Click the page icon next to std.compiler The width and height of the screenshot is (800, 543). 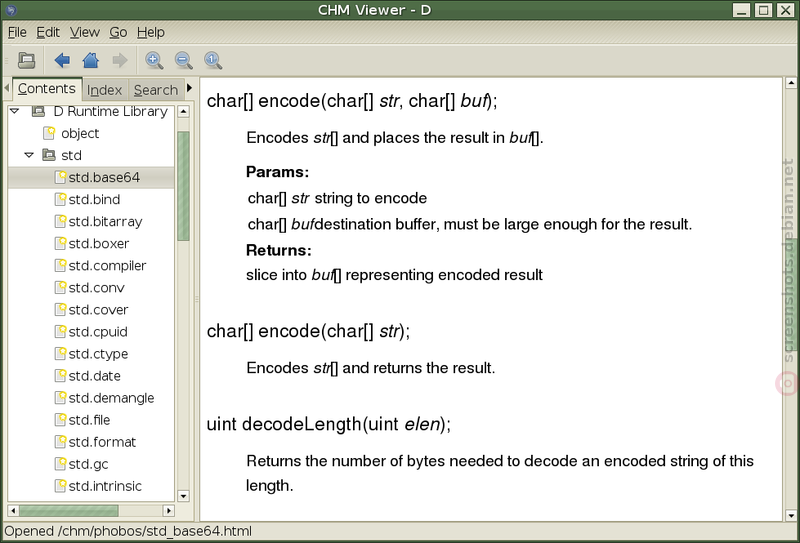60,265
